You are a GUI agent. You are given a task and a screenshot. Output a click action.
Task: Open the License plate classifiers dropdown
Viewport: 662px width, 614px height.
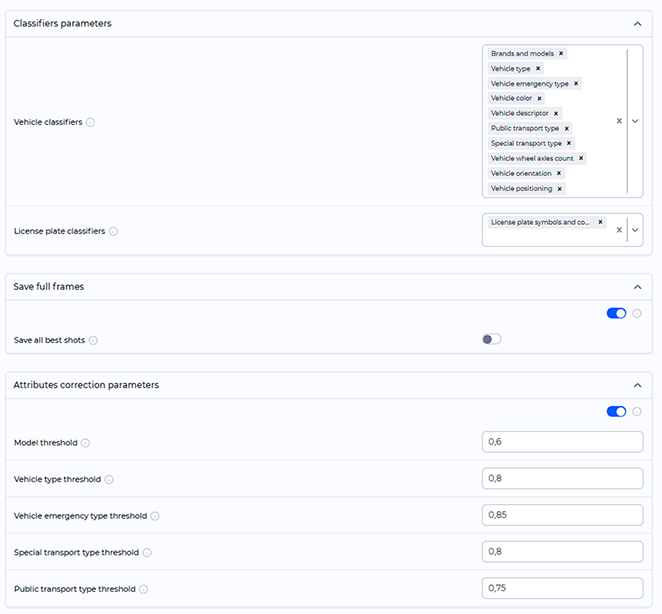(635, 230)
